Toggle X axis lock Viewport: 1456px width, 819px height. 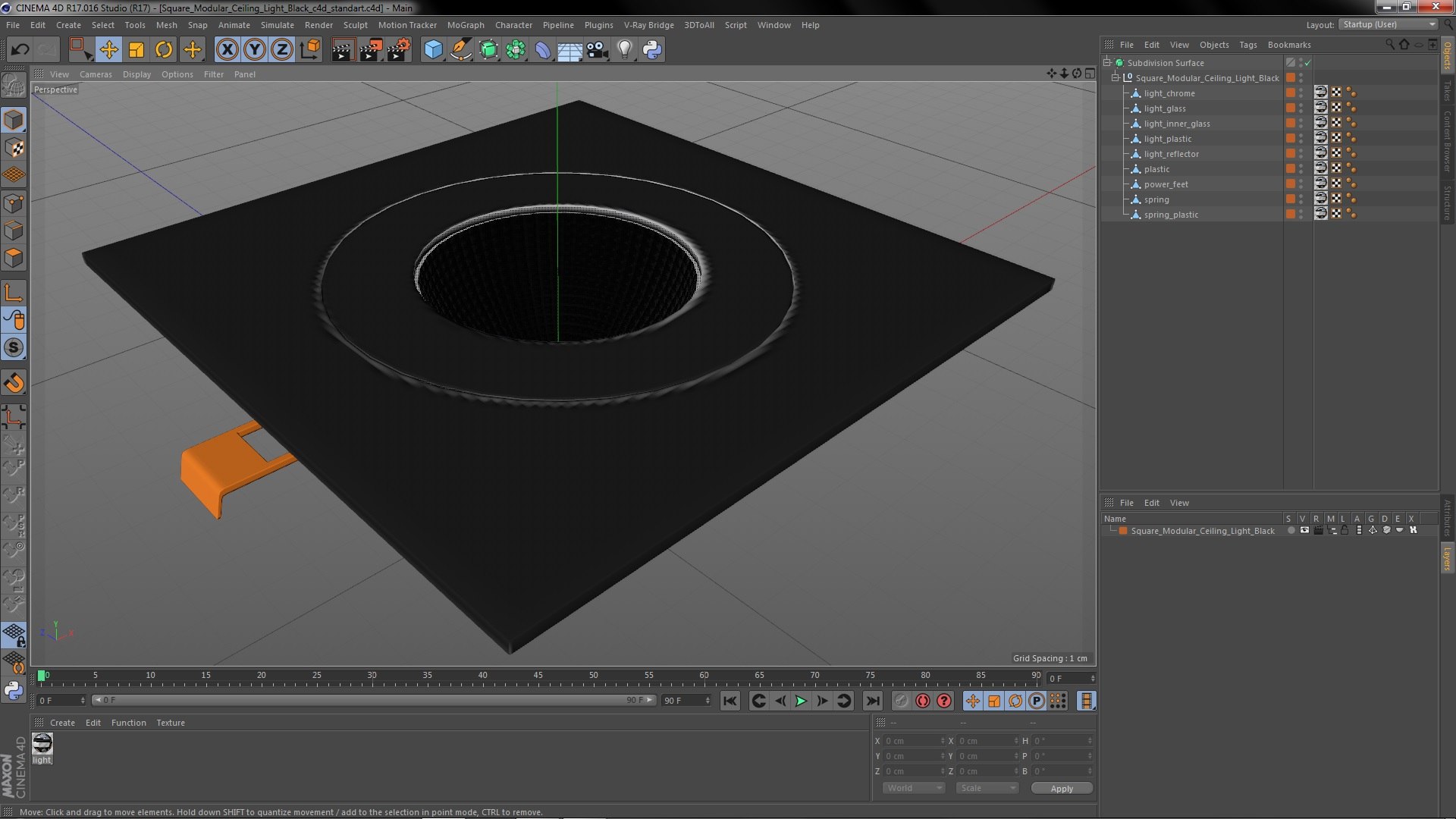[227, 50]
